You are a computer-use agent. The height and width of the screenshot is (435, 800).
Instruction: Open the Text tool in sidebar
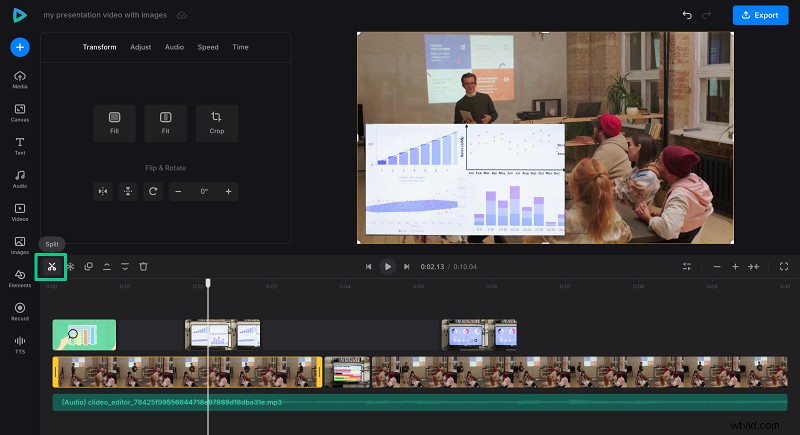click(20, 145)
